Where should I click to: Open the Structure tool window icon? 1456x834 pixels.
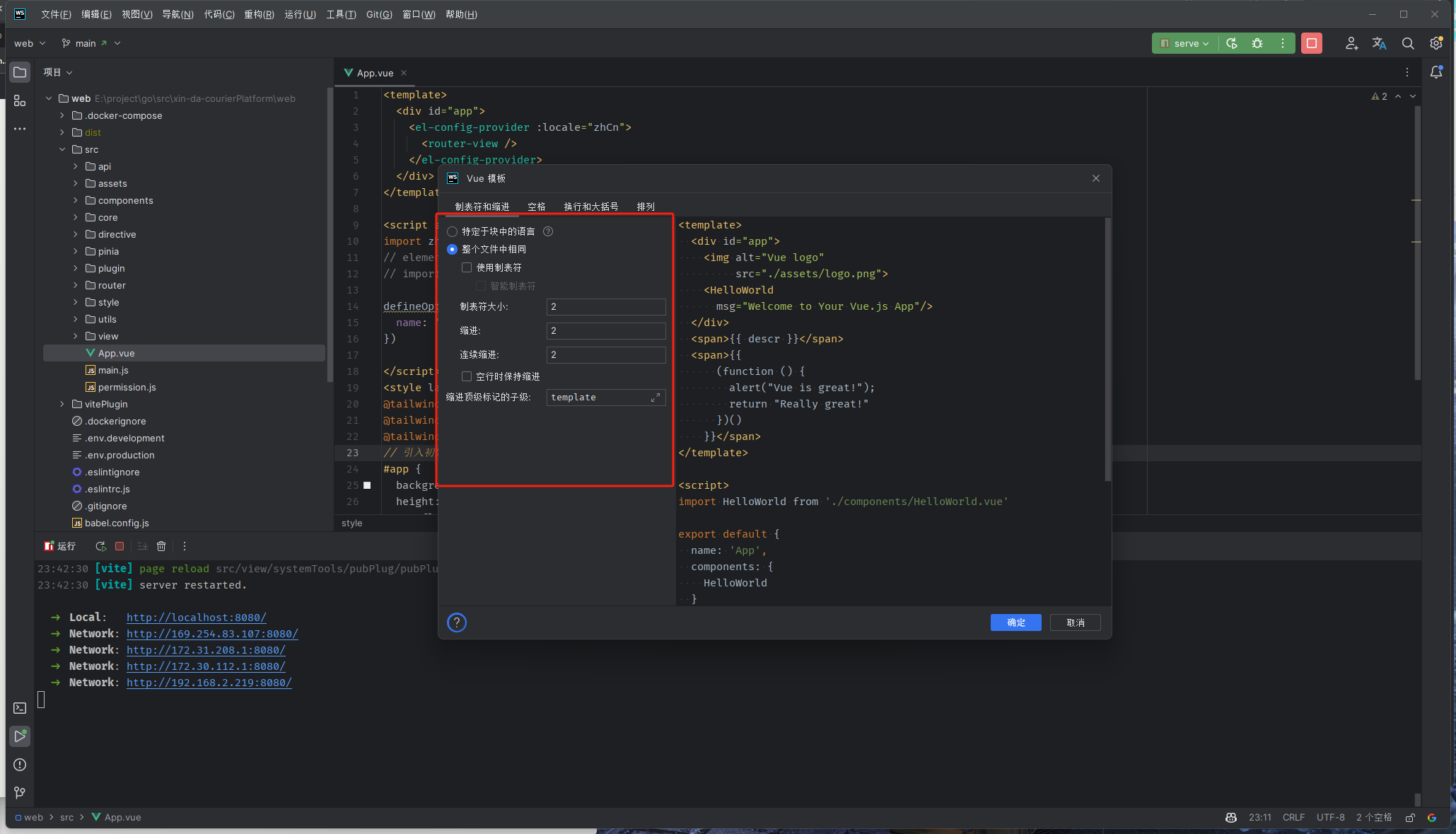pyautogui.click(x=20, y=100)
